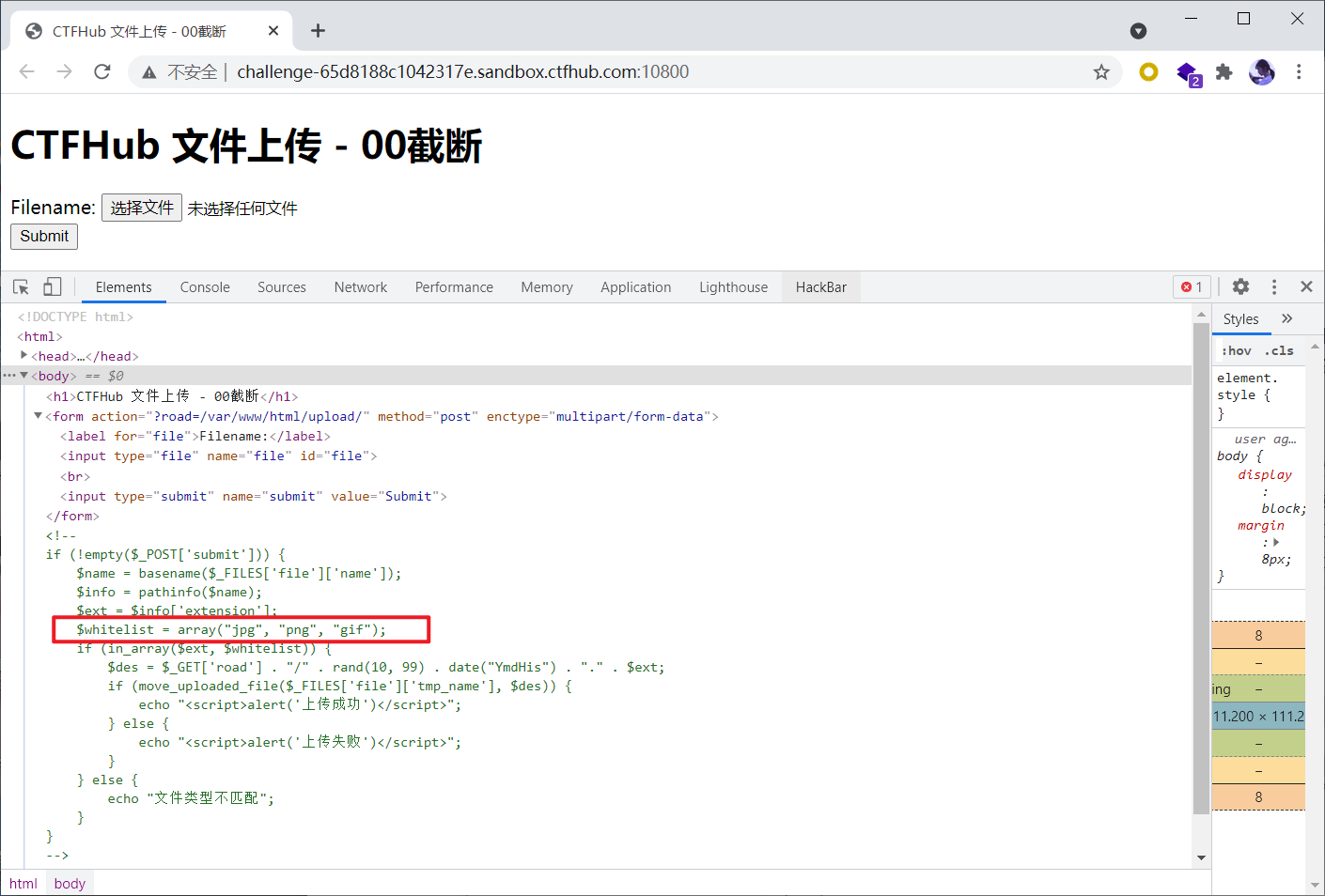Toggle the device toolbar icon

(x=53, y=286)
